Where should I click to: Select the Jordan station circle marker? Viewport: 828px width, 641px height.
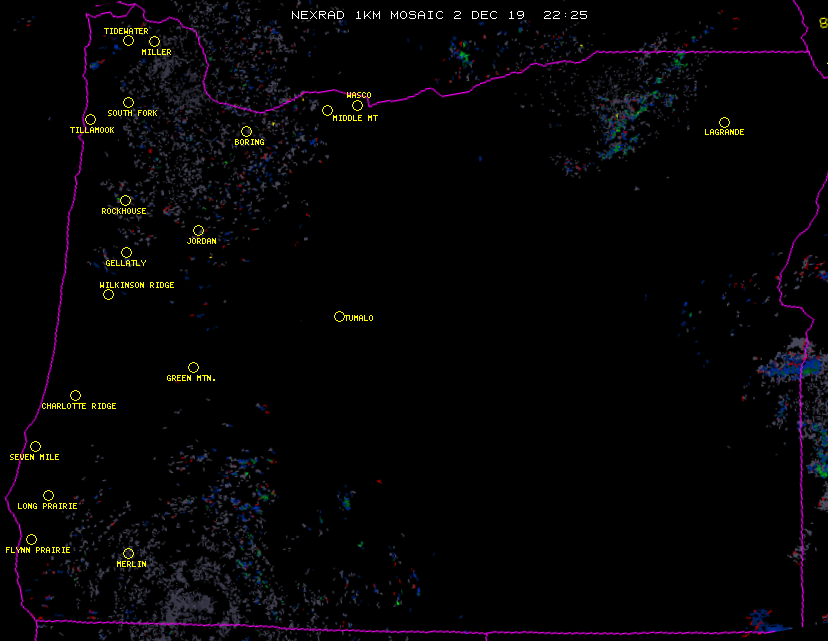tap(198, 231)
